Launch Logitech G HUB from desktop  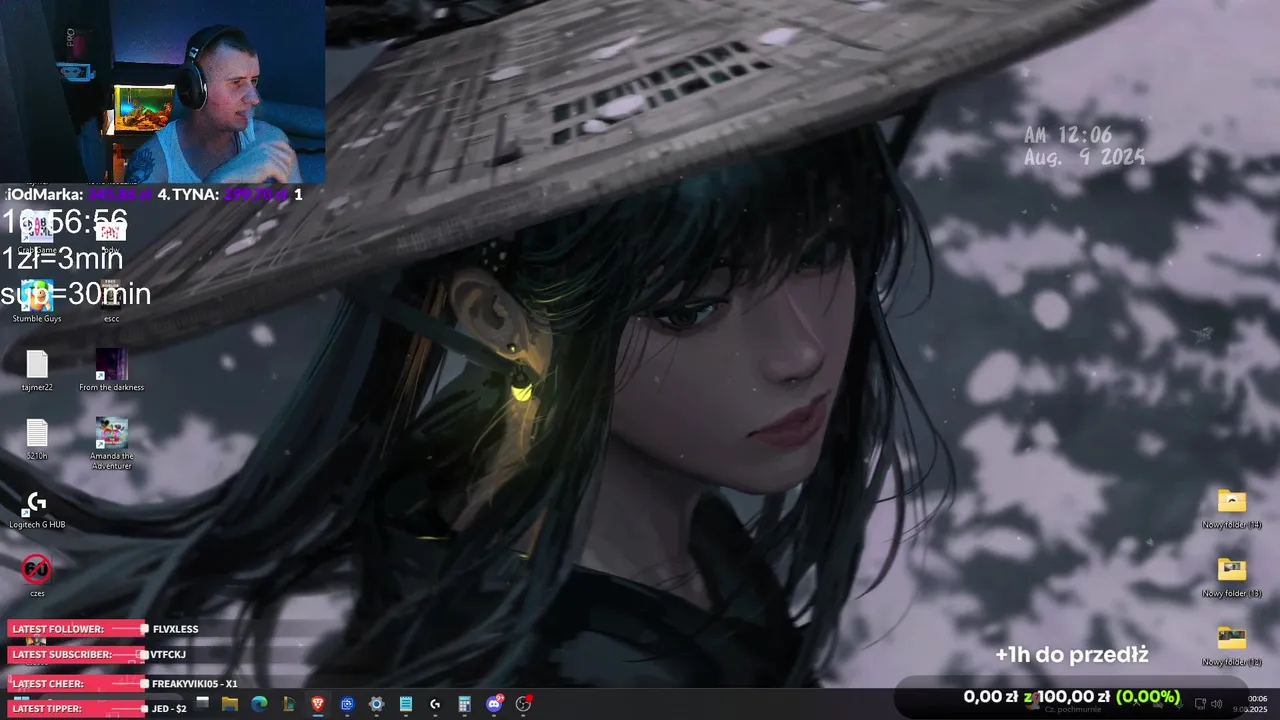(x=37, y=510)
